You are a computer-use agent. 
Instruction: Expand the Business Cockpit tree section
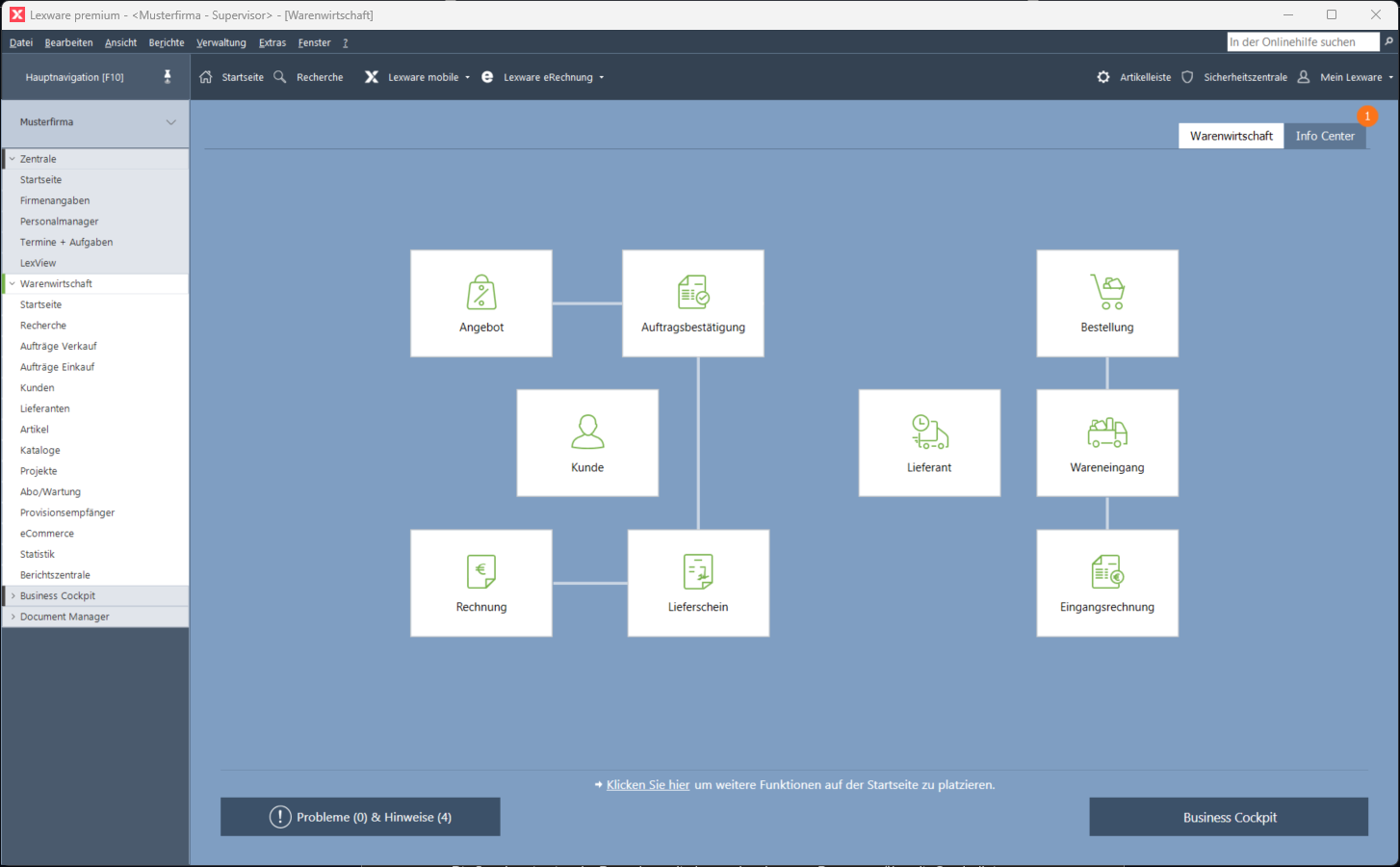point(13,596)
